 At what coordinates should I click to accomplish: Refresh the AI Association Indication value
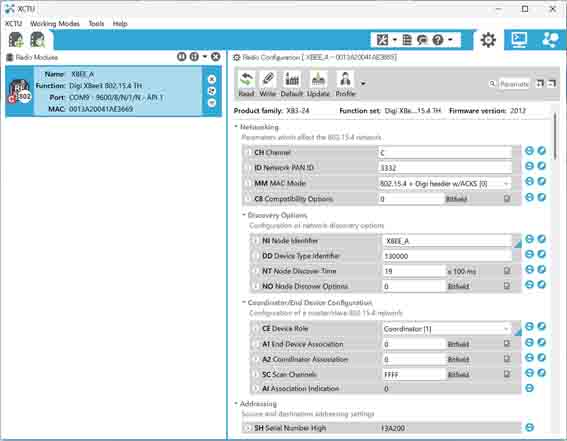coord(529,388)
